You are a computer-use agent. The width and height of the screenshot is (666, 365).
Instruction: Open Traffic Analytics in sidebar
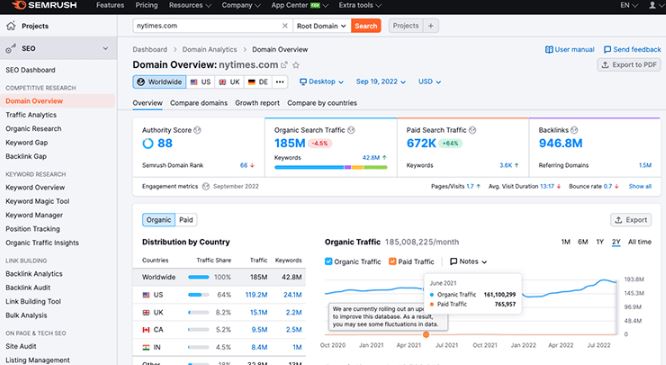tap(31, 115)
